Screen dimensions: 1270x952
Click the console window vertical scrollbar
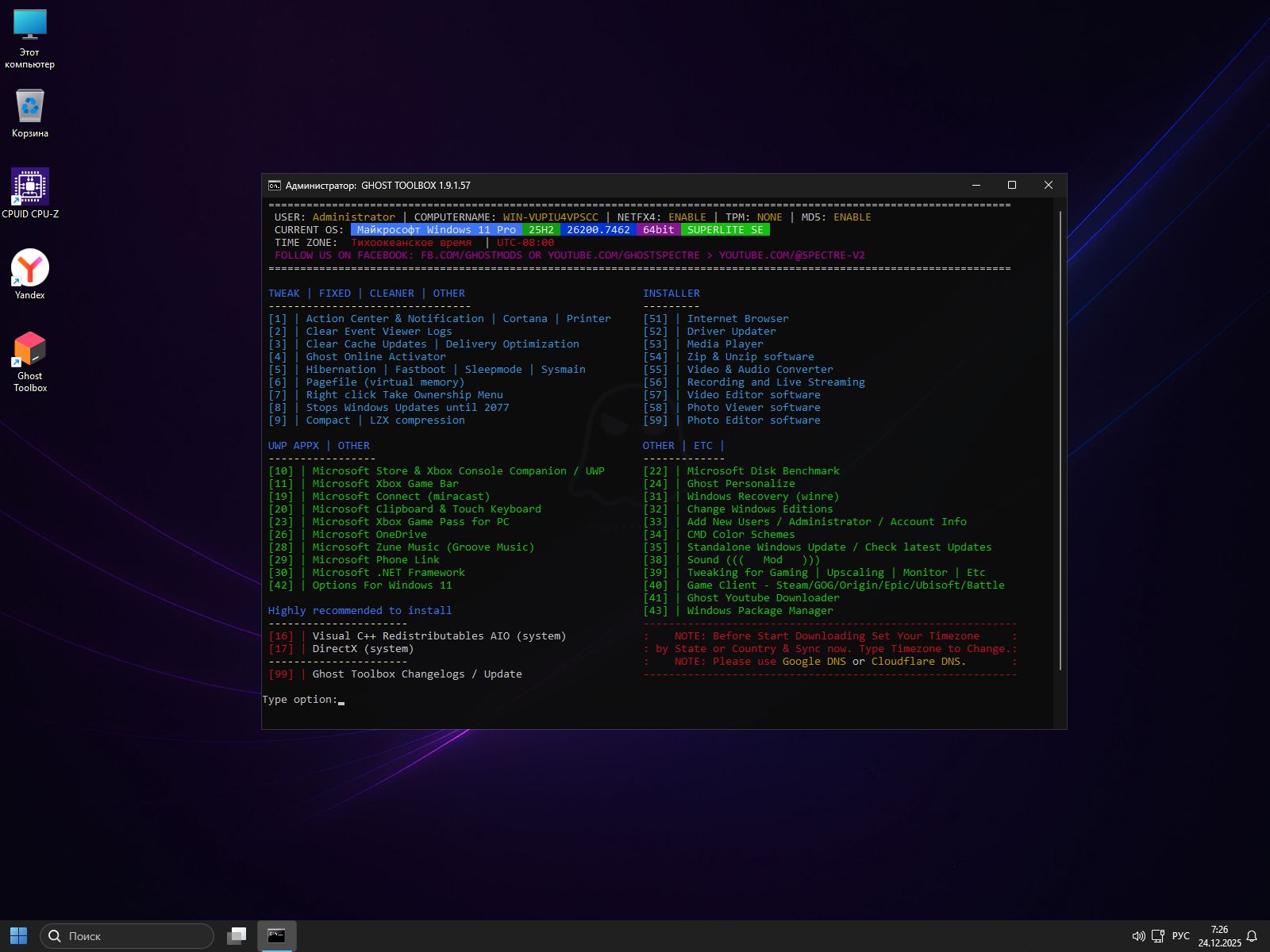coord(1060,440)
